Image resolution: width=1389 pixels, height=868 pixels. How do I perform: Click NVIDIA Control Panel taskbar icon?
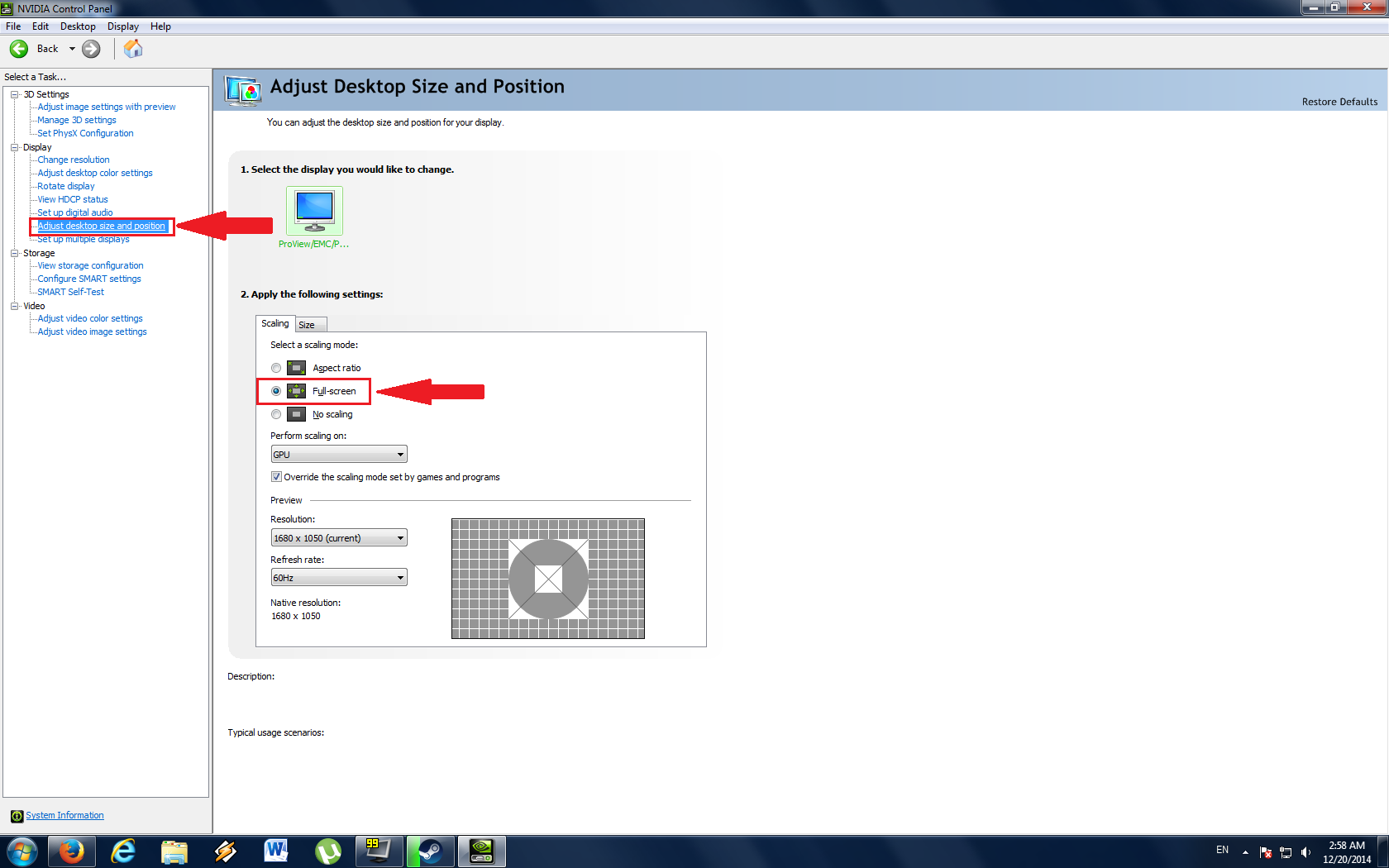(481, 851)
